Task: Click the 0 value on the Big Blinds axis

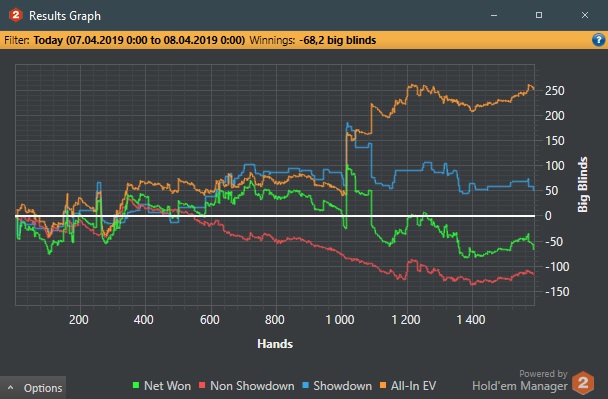Action: click(548, 216)
